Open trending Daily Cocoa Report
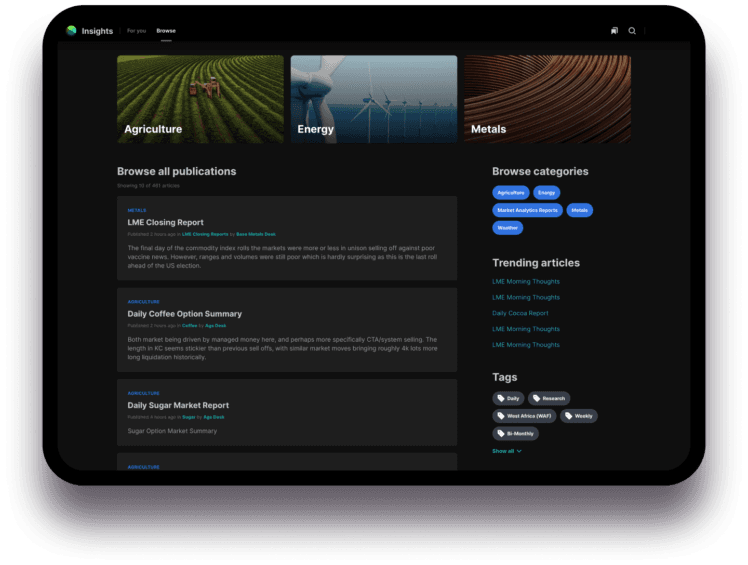748x565 pixels. tap(520, 313)
